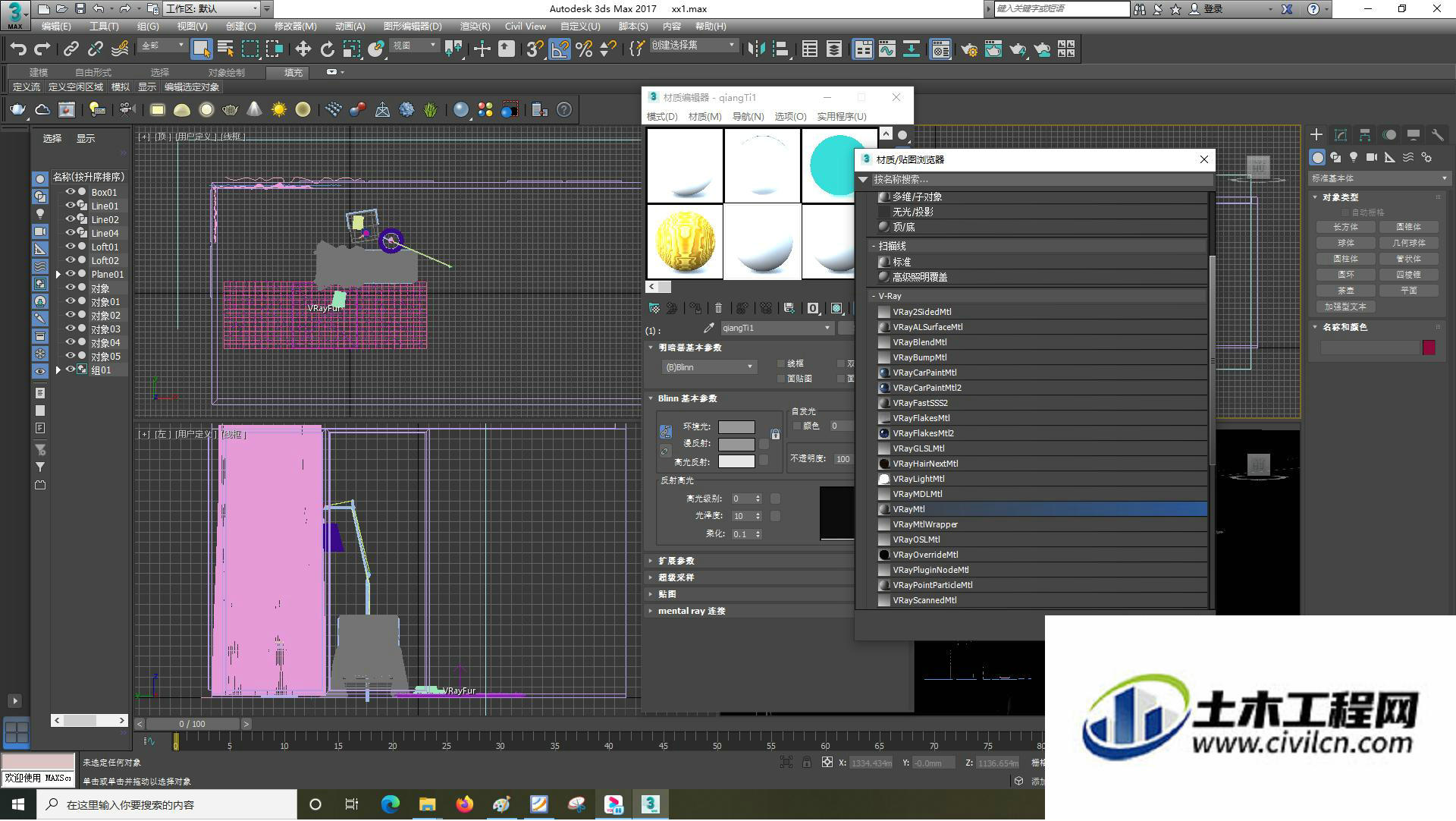Select the Move tool in main toolbar
This screenshot has height=821, width=1456.
click(303, 49)
